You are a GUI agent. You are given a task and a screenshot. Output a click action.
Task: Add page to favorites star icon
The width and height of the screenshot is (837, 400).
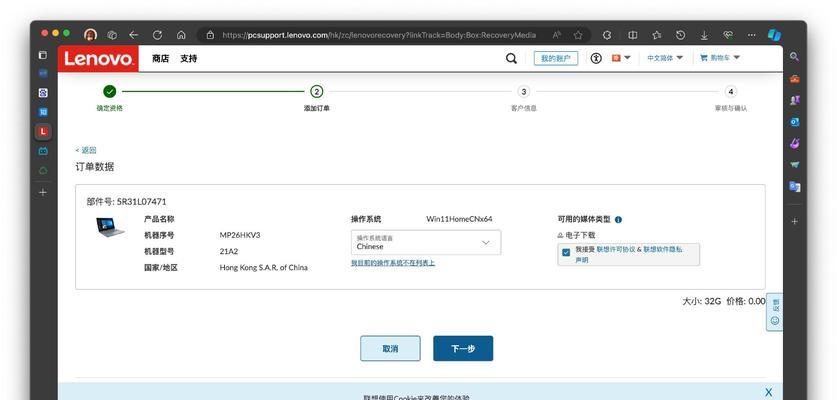point(578,35)
